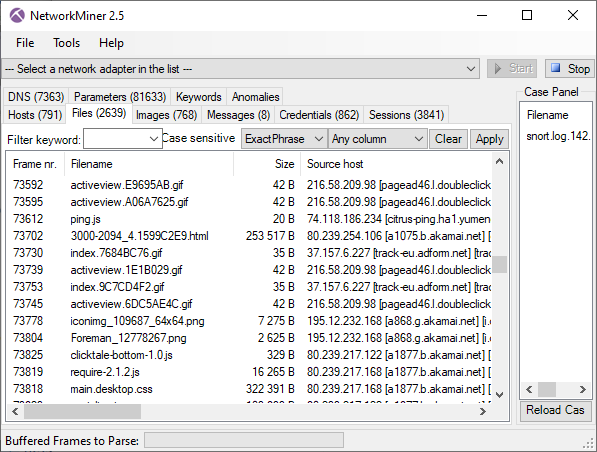The image size is (597, 452).
Task: Click frame number 73702 cell
Action: click(28, 236)
